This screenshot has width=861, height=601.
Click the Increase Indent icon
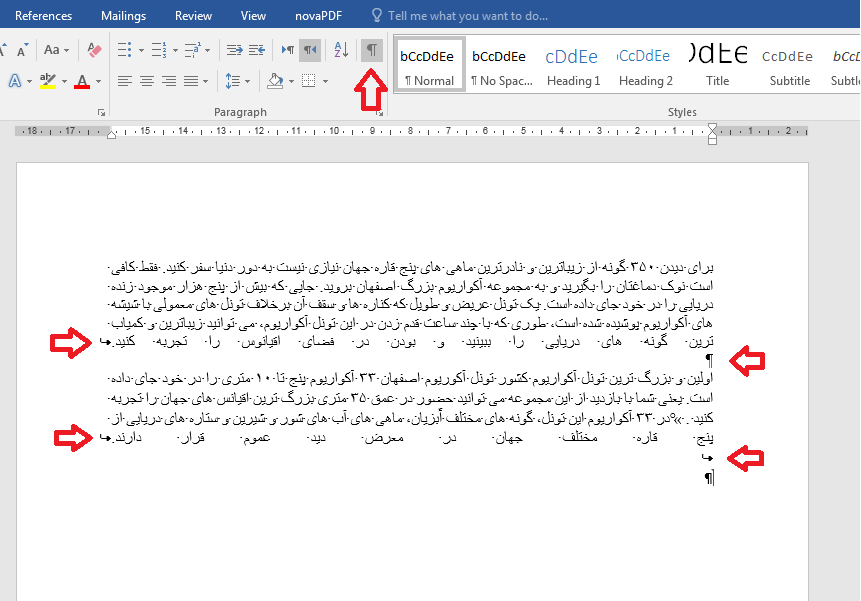(256, 50)
